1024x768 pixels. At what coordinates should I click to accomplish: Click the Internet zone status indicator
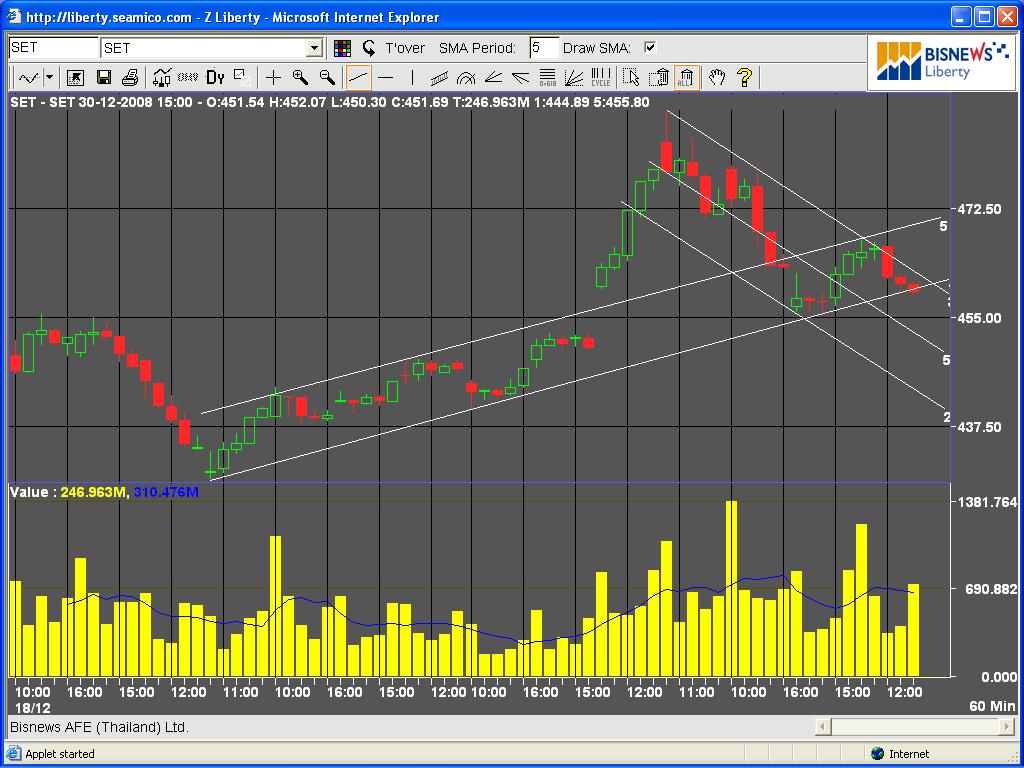click(900, 754)
